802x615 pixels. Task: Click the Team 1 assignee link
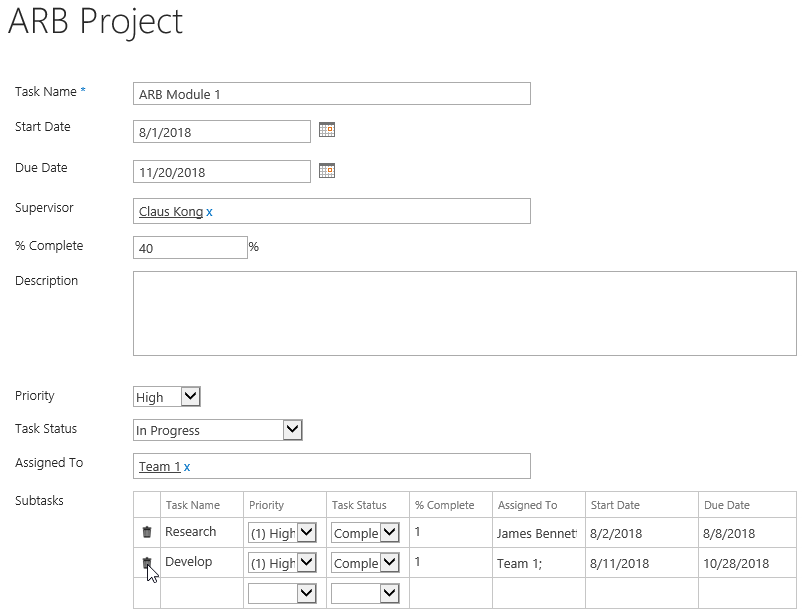coord(160,467)
